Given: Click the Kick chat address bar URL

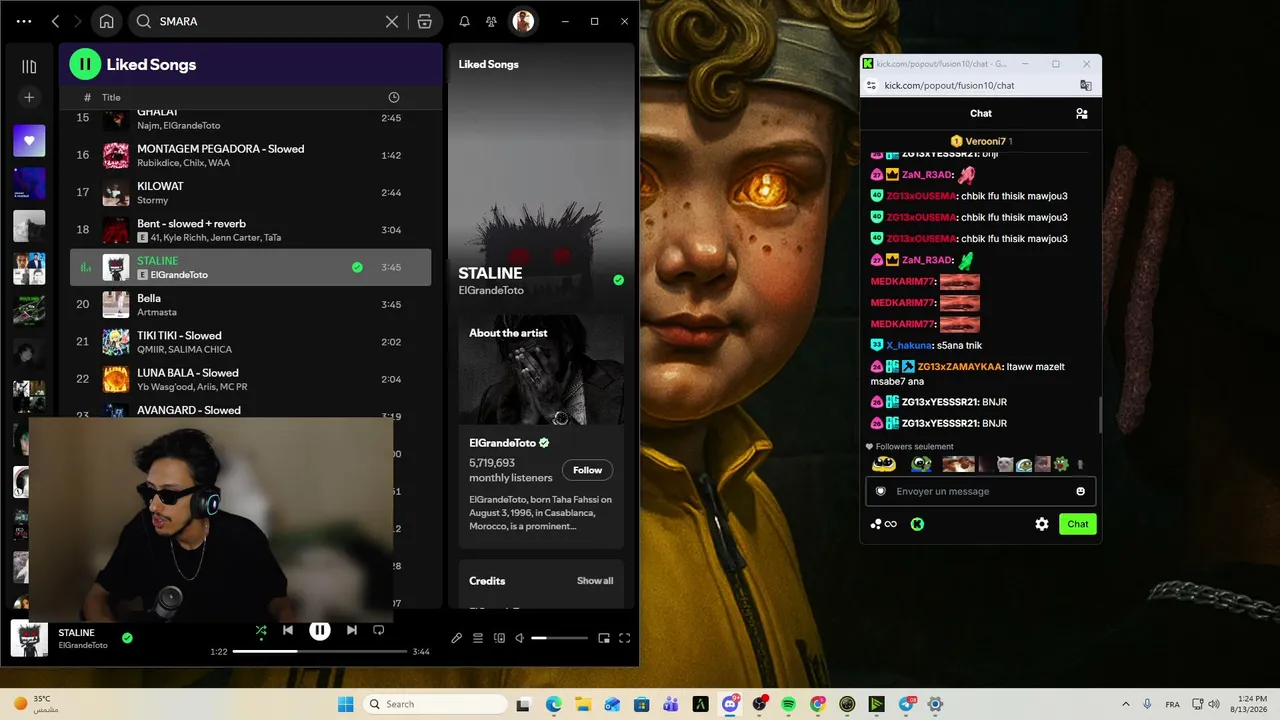Looking at the screenshot, I should pyautogui.click(x=950, y=85).
